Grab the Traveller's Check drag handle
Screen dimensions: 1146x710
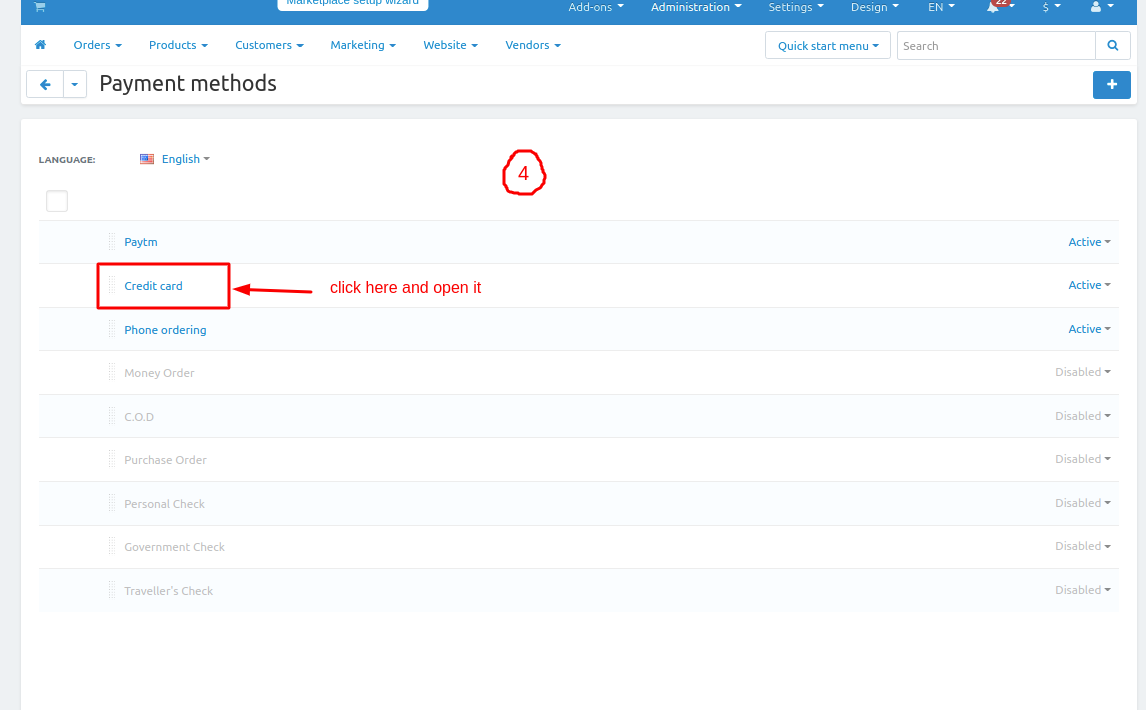pos(112,591)
